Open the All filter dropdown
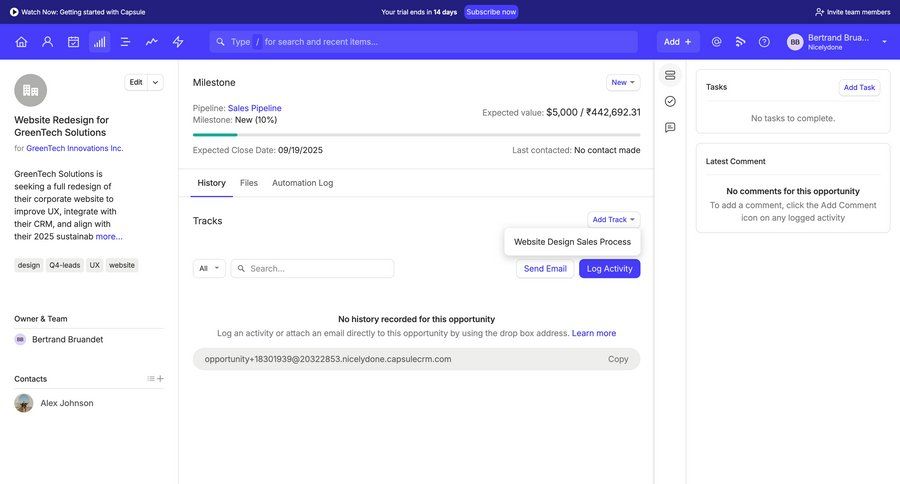The height and width of the screenshot is (484, 900). pos(209,268)
